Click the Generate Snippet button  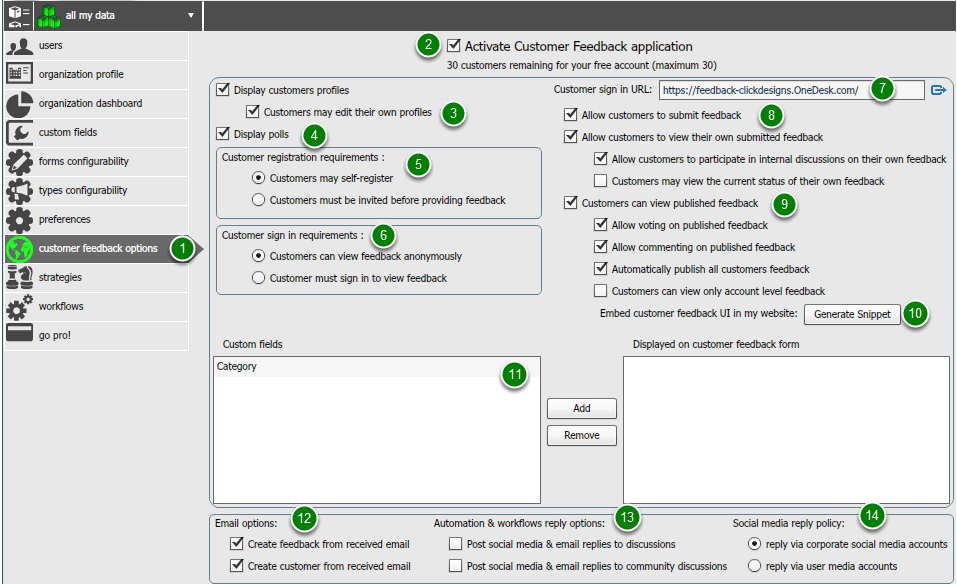pos(852,314)
